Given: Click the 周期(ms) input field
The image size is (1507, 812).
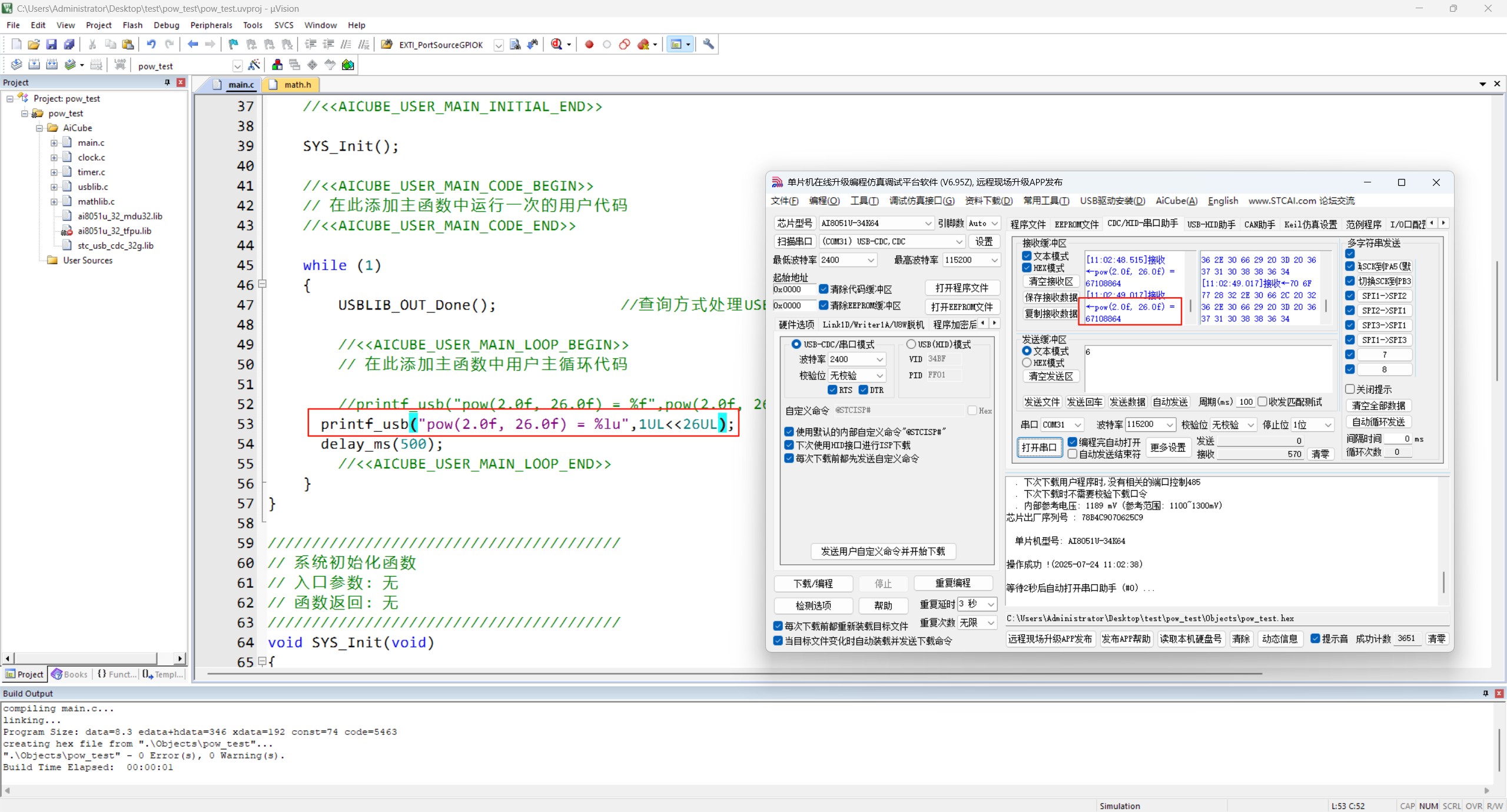Looking at the screenshot, I should (x=1245, y=402).
